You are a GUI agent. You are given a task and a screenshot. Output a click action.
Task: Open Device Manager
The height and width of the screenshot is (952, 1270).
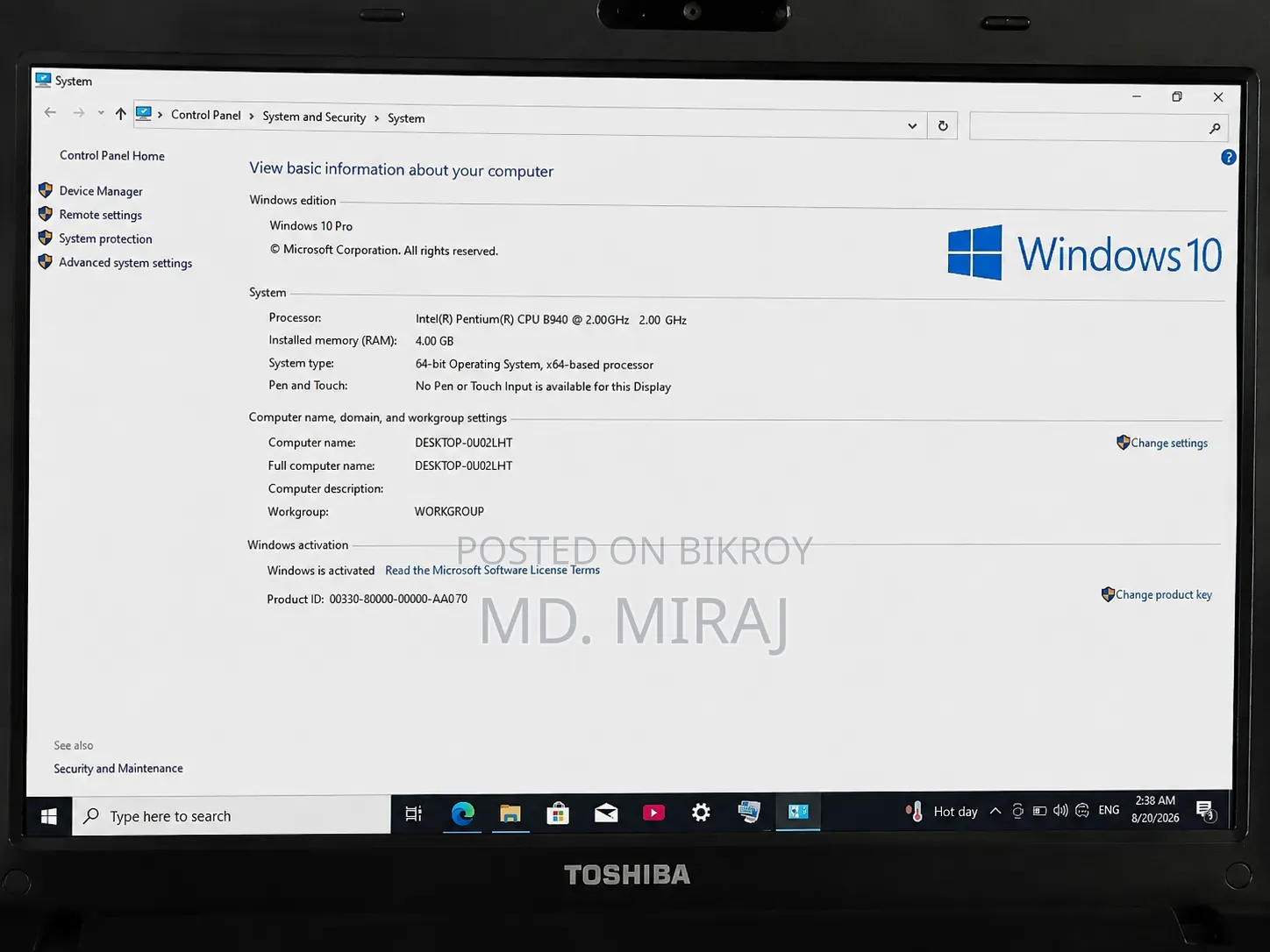point(101,191)
